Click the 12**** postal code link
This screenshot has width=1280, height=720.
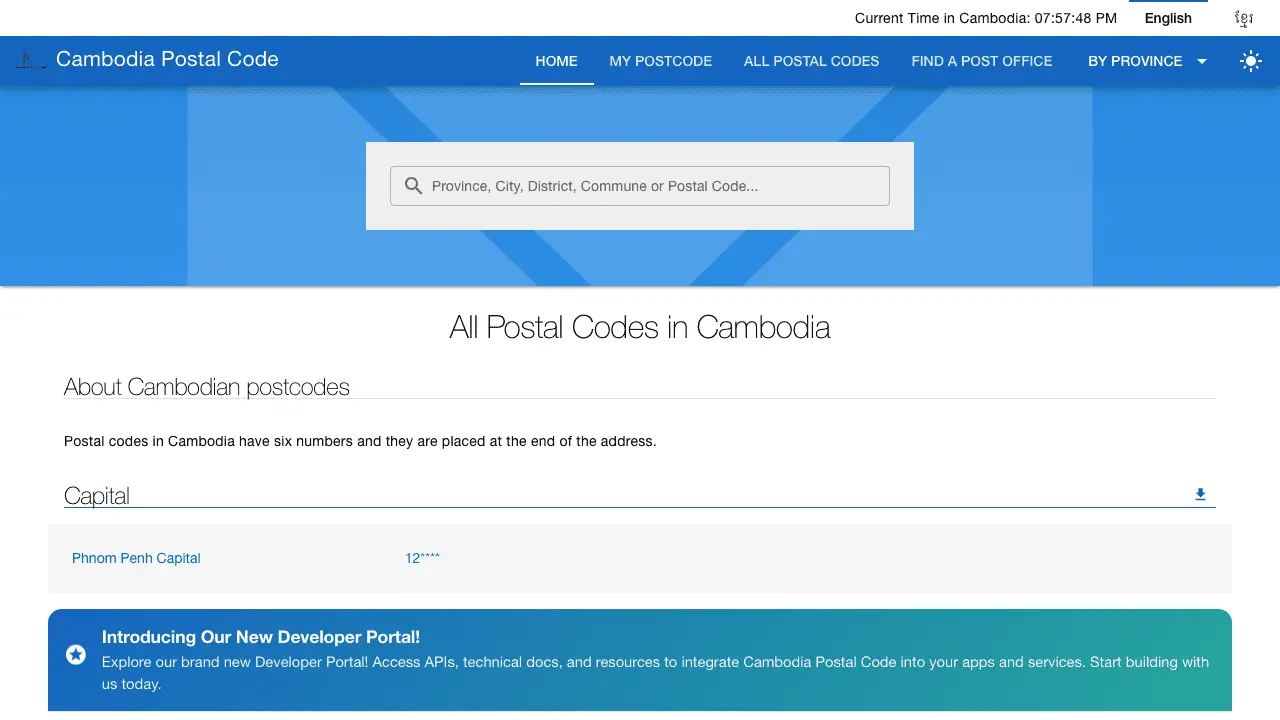point(422,558)
